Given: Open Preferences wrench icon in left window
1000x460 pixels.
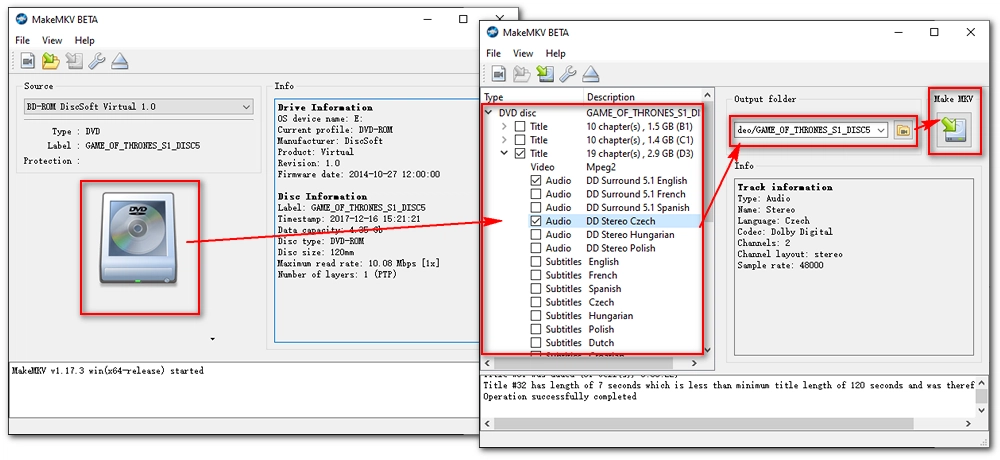Looking at the screenshot, I should click(x=97, y=61).
